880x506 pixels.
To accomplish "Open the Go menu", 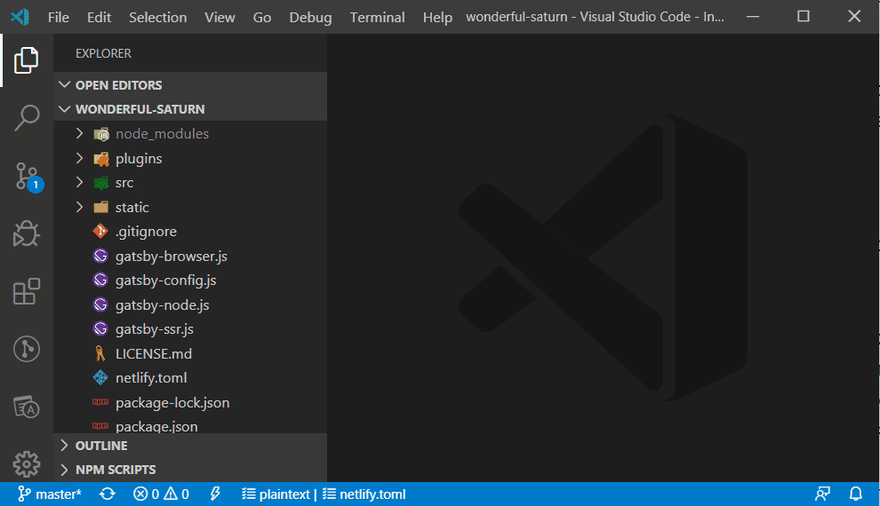I will [x=262, y=17].
